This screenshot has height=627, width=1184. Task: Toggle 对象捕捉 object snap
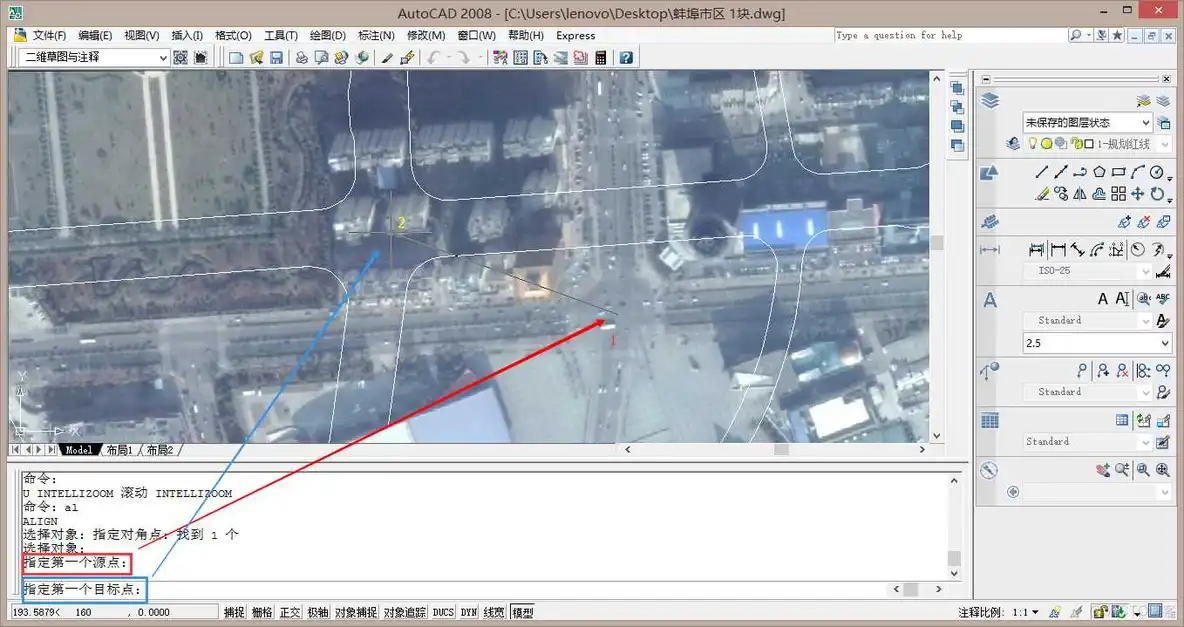point(356,613)
